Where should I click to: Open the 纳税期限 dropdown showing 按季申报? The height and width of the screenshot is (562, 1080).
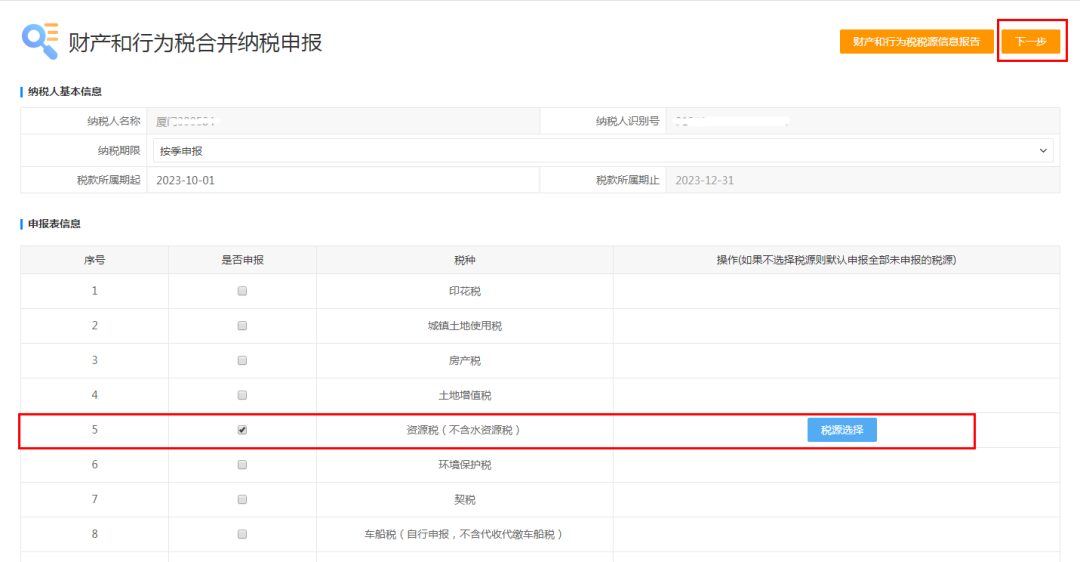coord(603,151)
